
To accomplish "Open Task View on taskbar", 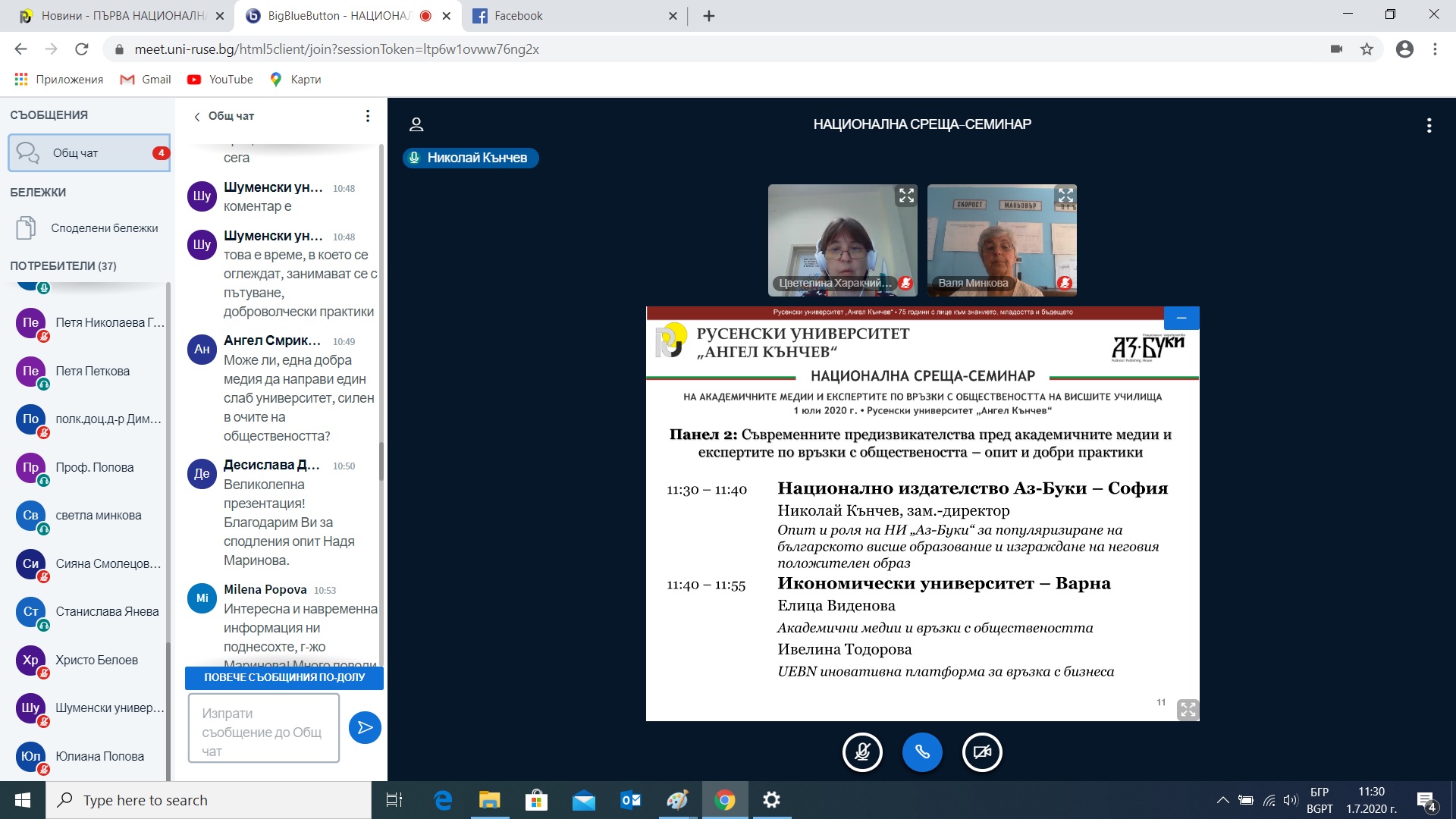I will (x=394, y=801).
